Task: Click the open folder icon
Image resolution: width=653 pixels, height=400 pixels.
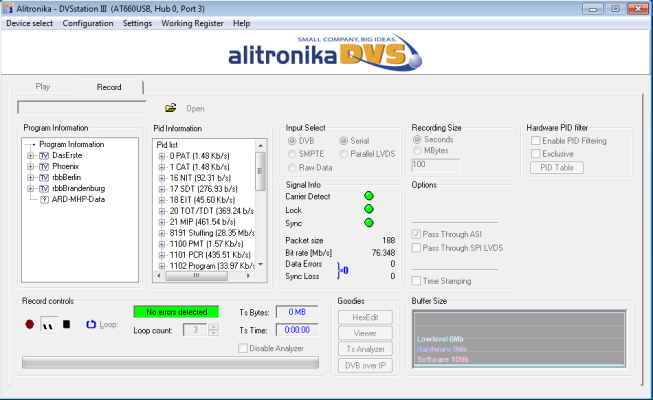Action: [171, 108]
